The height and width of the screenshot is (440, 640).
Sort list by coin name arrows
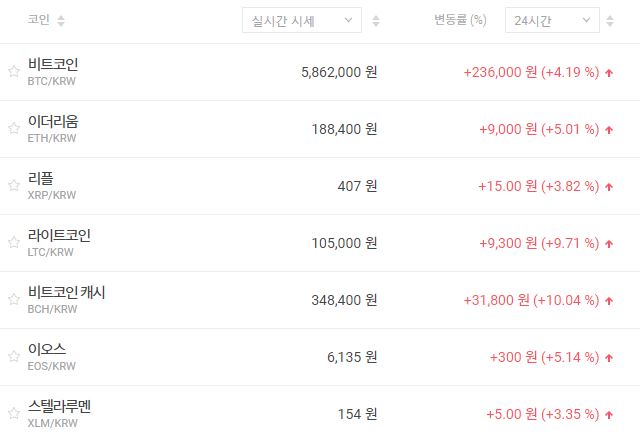click(61, 21)
